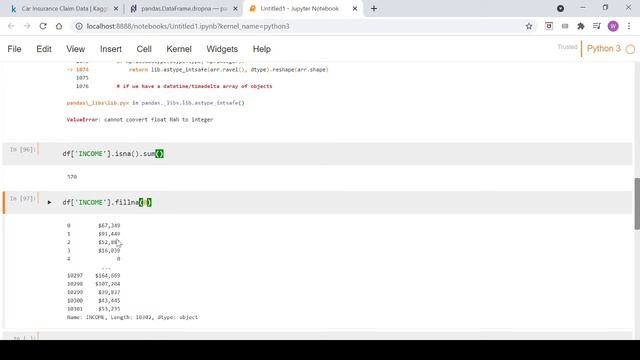Open the browser home page
The image size is (640, 360).
pos(59,26)
